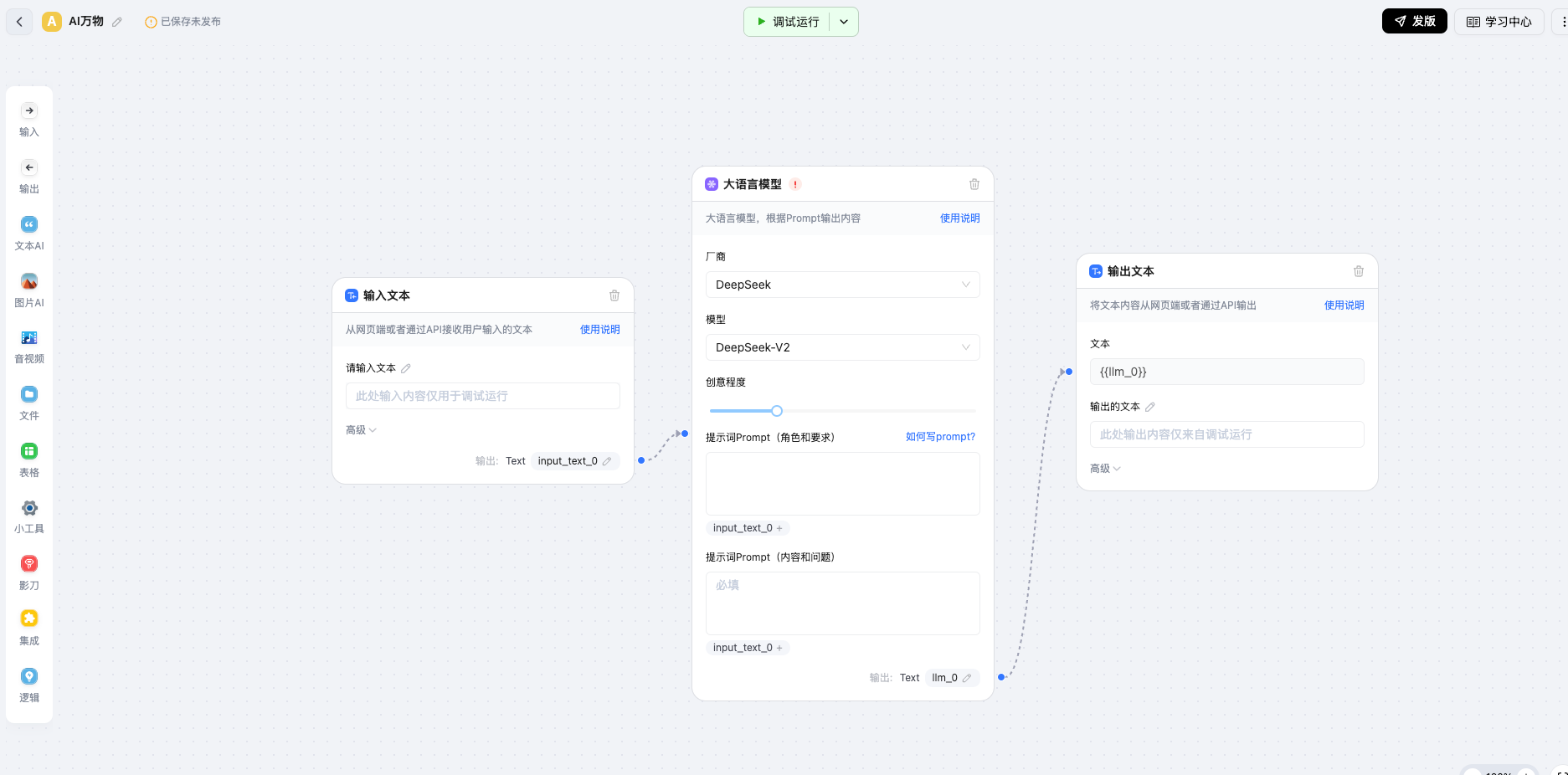Publish with the 发版 button
The width and height of the screenshot is (1568, 775).
point(1414,21)
